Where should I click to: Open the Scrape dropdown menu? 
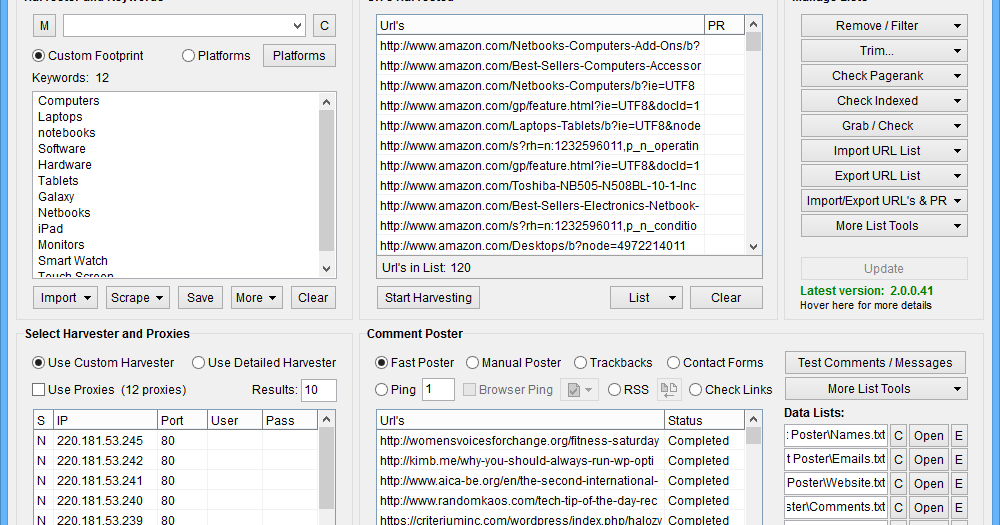[137, 298]
